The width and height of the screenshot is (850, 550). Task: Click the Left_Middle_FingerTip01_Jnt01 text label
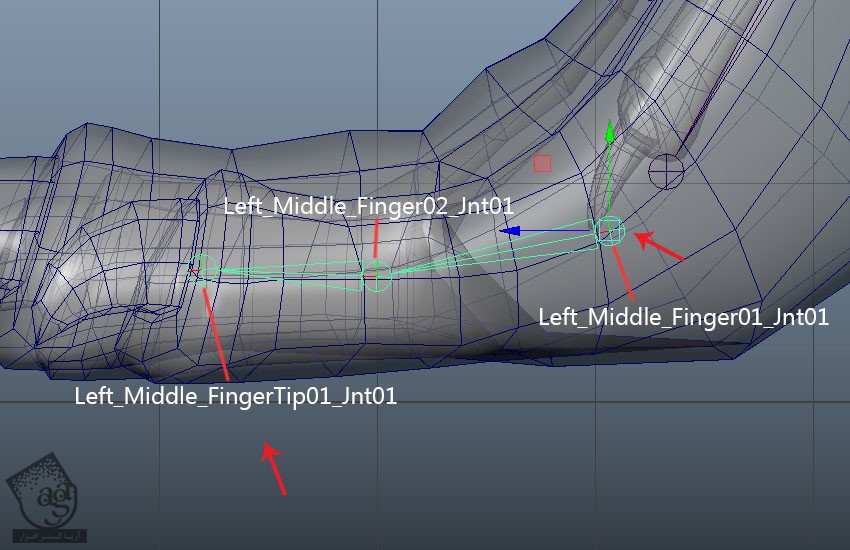coord(236,396)
